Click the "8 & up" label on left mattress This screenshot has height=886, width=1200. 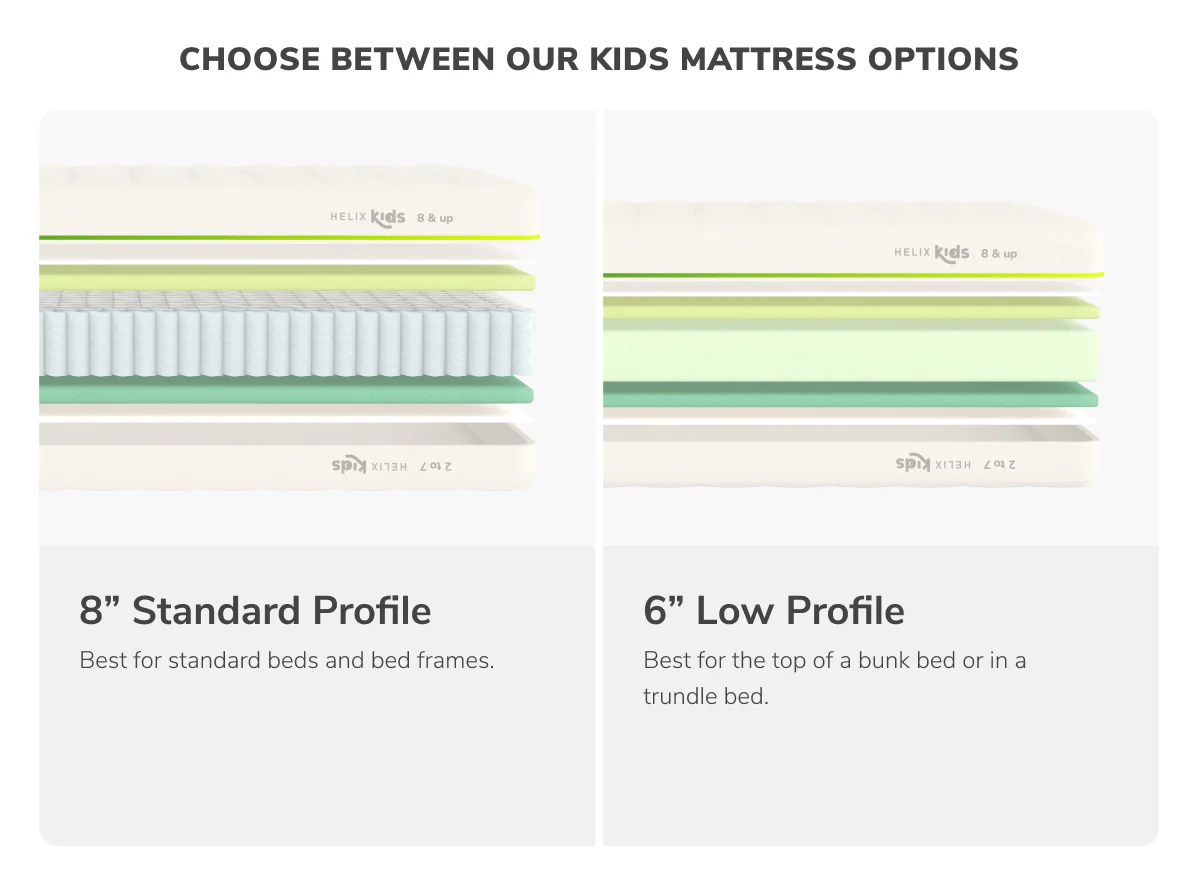click(x=434, y=218)
